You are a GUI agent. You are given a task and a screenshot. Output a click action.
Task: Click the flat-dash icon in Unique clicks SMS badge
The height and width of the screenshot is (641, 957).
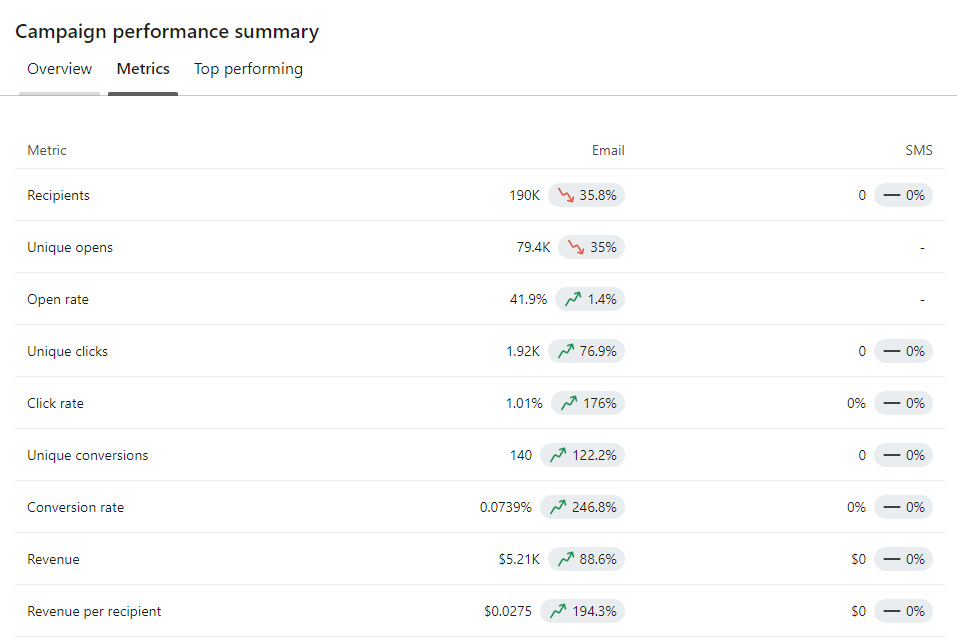[x=891, y=351]
